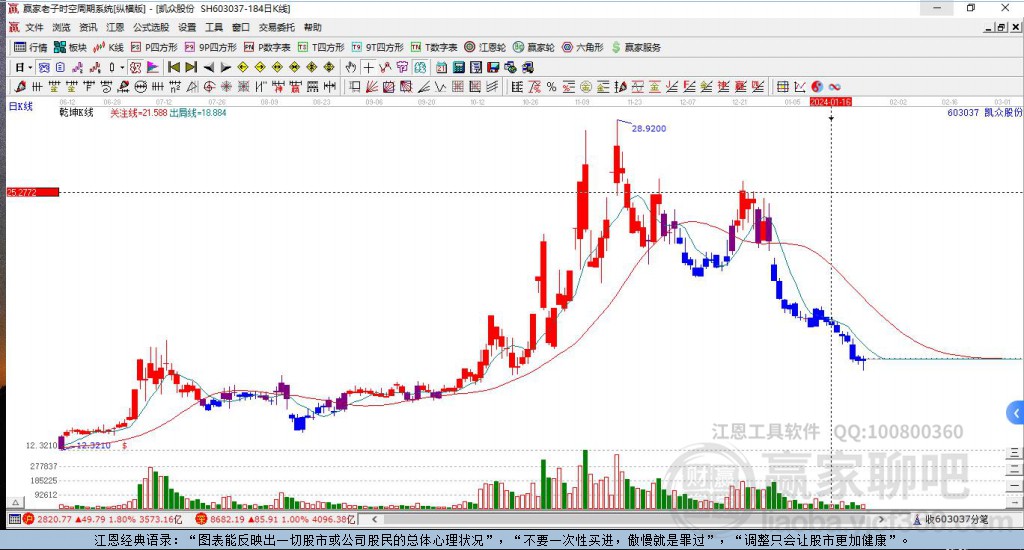Image resolution: width=1024 pixels, height=550 pixels.
Task: Click the red fan lines icon
Action: (372, 86)
